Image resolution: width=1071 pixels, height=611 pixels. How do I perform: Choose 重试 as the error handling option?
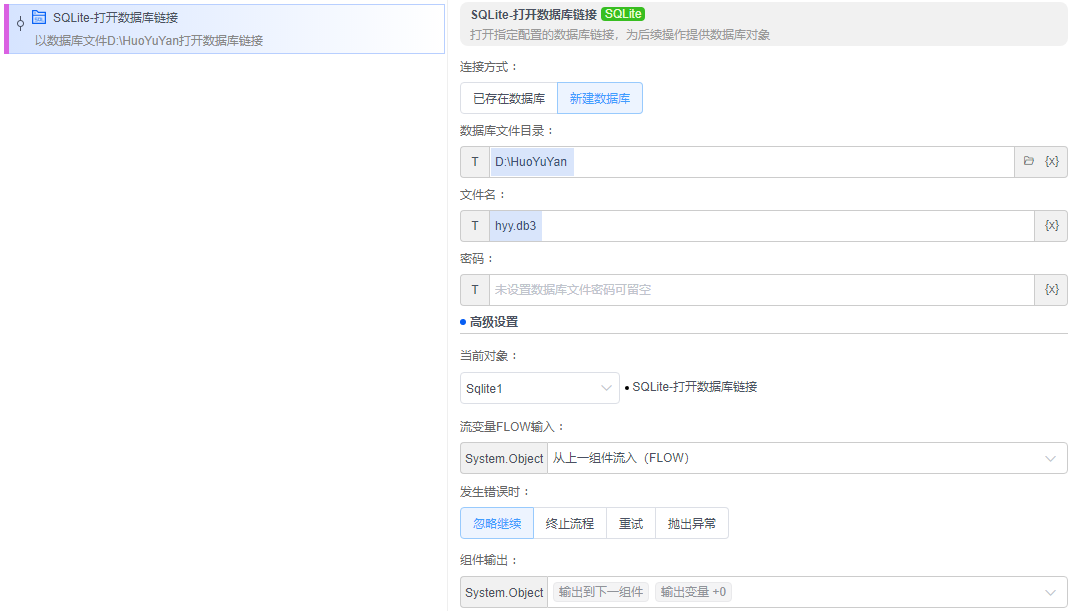click(x=631, y=522)
